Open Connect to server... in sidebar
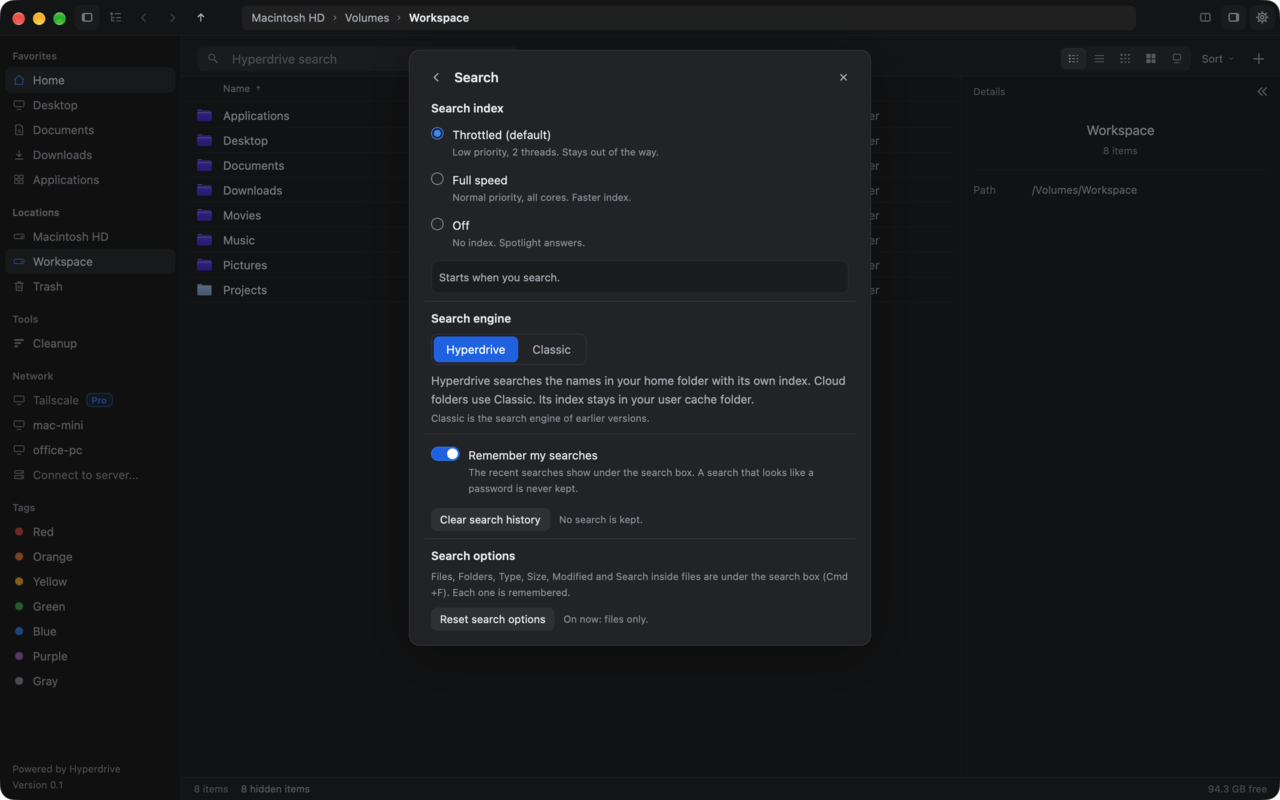The image size is (1280, 800). coord(90,475)
